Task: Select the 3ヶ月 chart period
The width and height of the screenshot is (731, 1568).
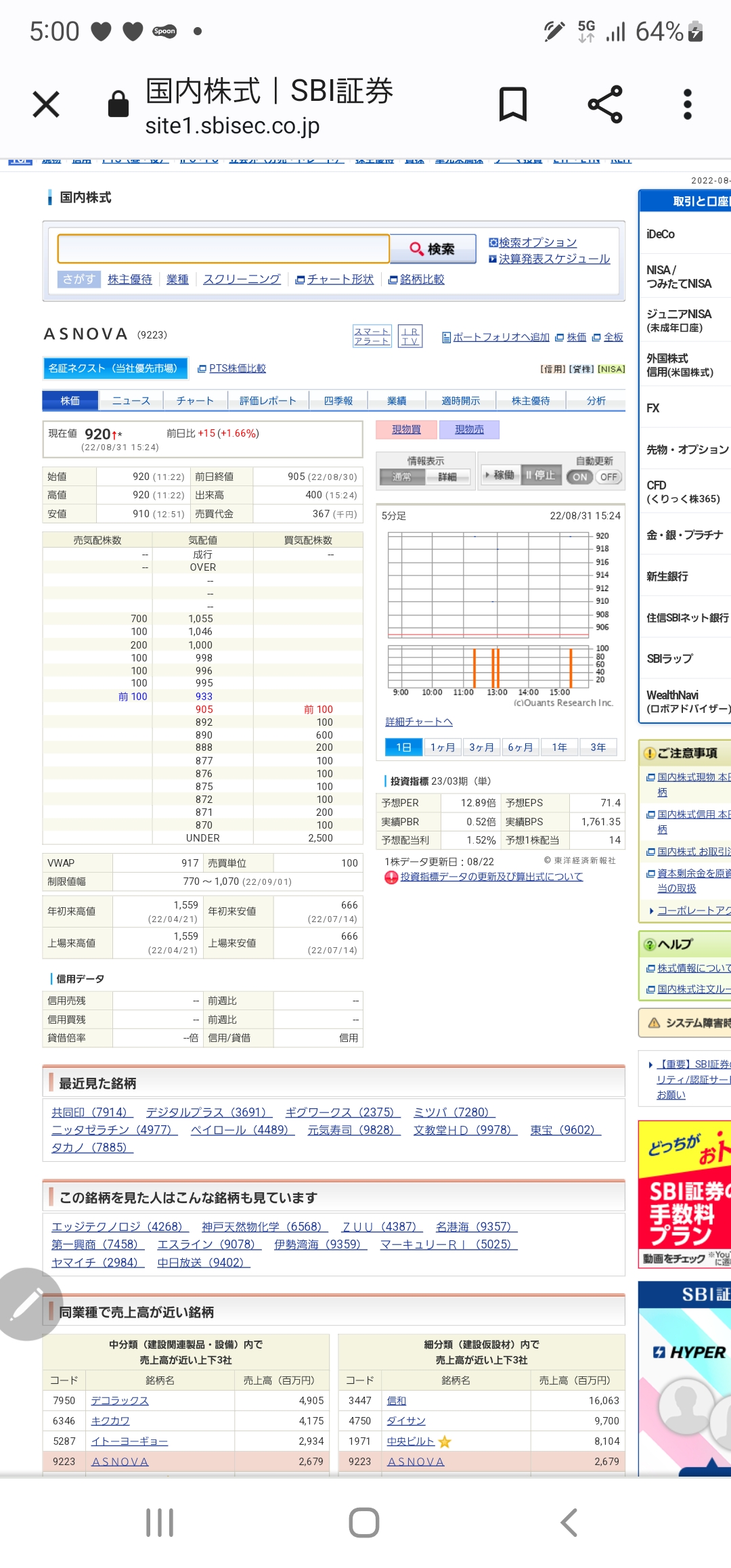Action: 482,747
